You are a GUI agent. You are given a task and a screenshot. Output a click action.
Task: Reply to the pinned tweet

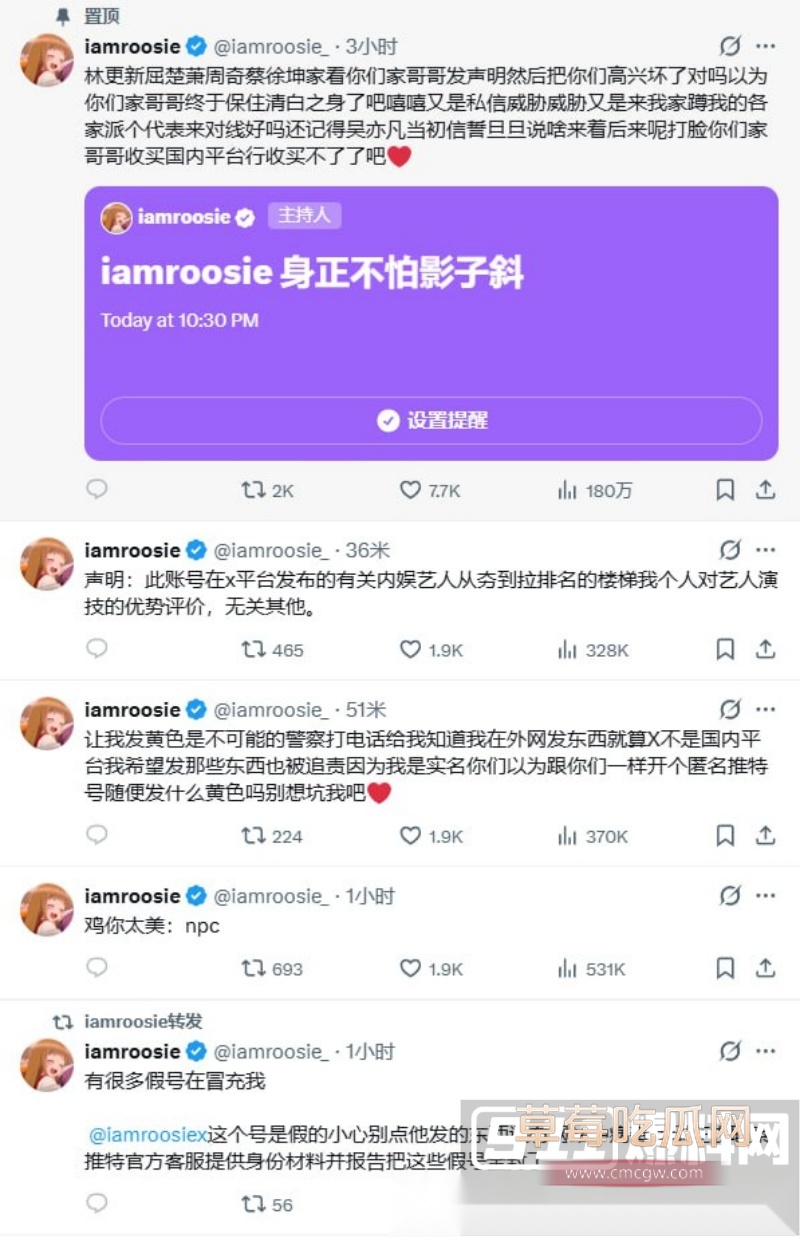96,489
